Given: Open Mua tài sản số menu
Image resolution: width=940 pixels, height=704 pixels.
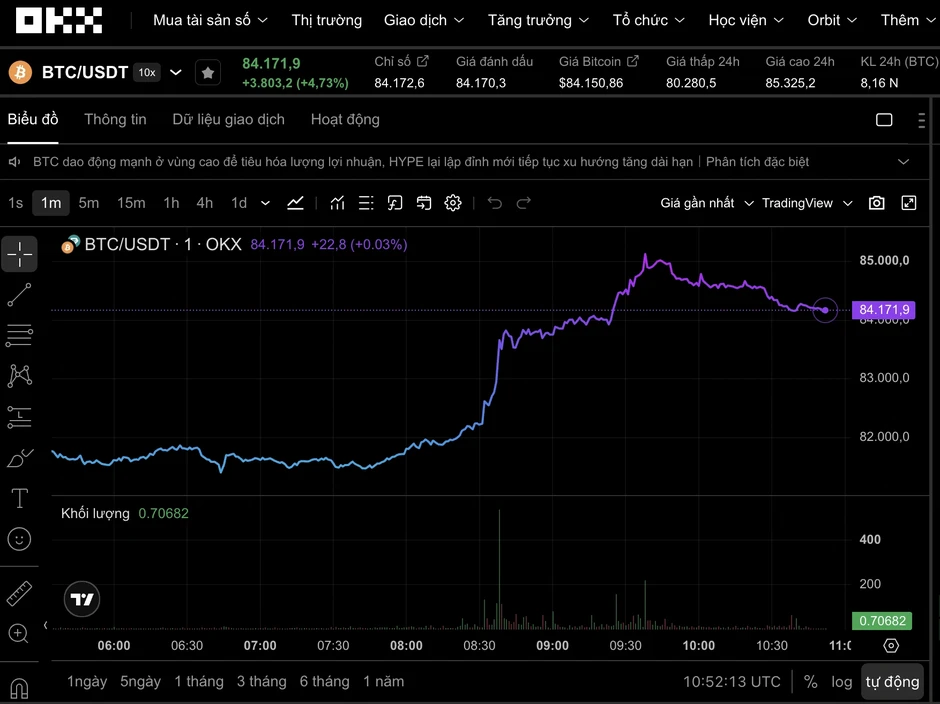Looking at the screenshot, I should (x=210, y=20).
